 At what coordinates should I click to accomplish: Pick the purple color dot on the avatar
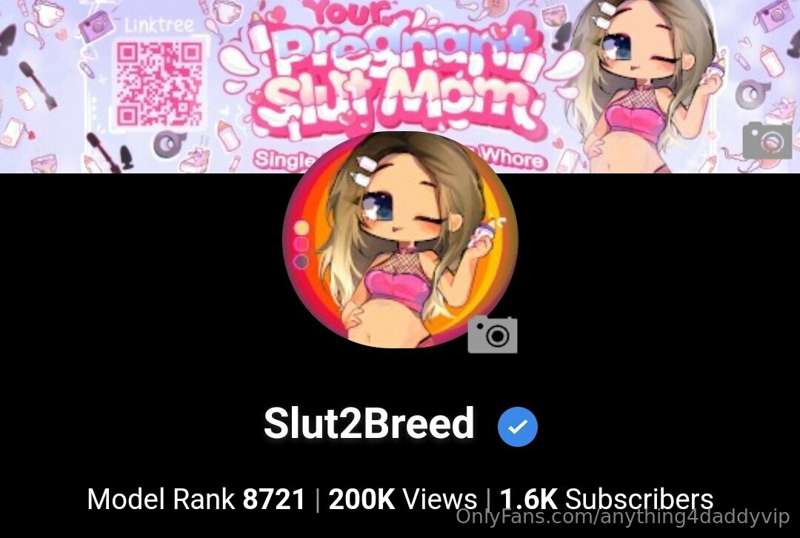[x=301, y=261]
